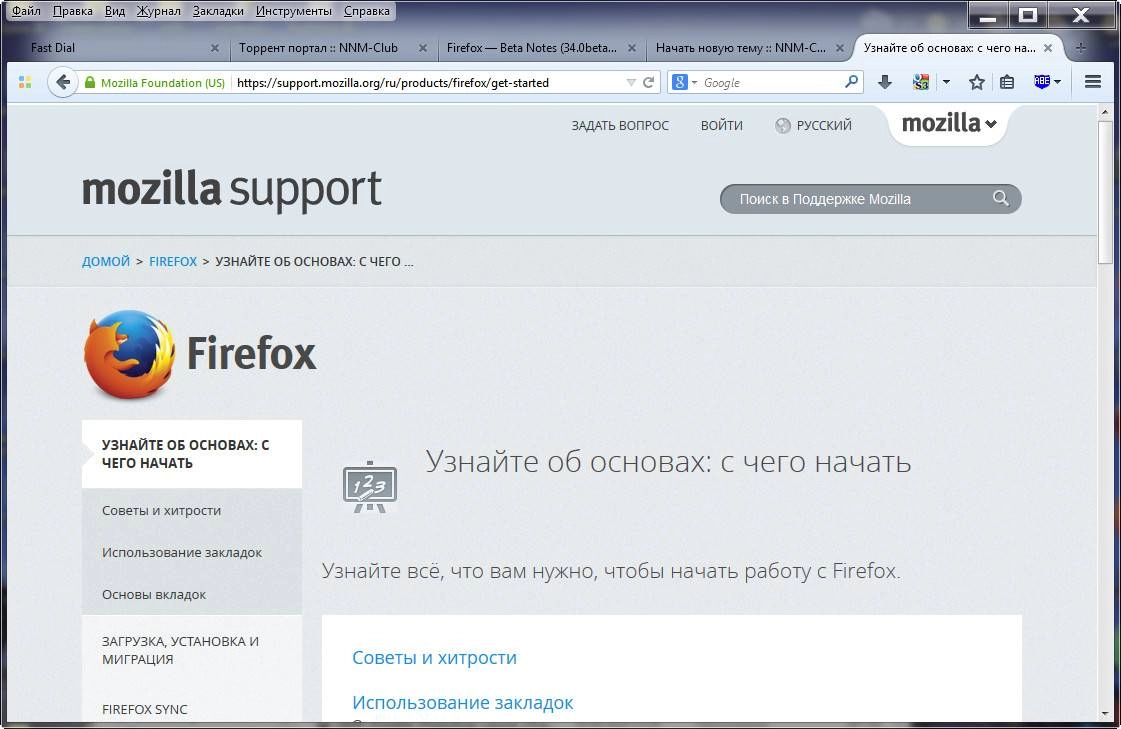Open the Справка menu

[x=367, y=11]
